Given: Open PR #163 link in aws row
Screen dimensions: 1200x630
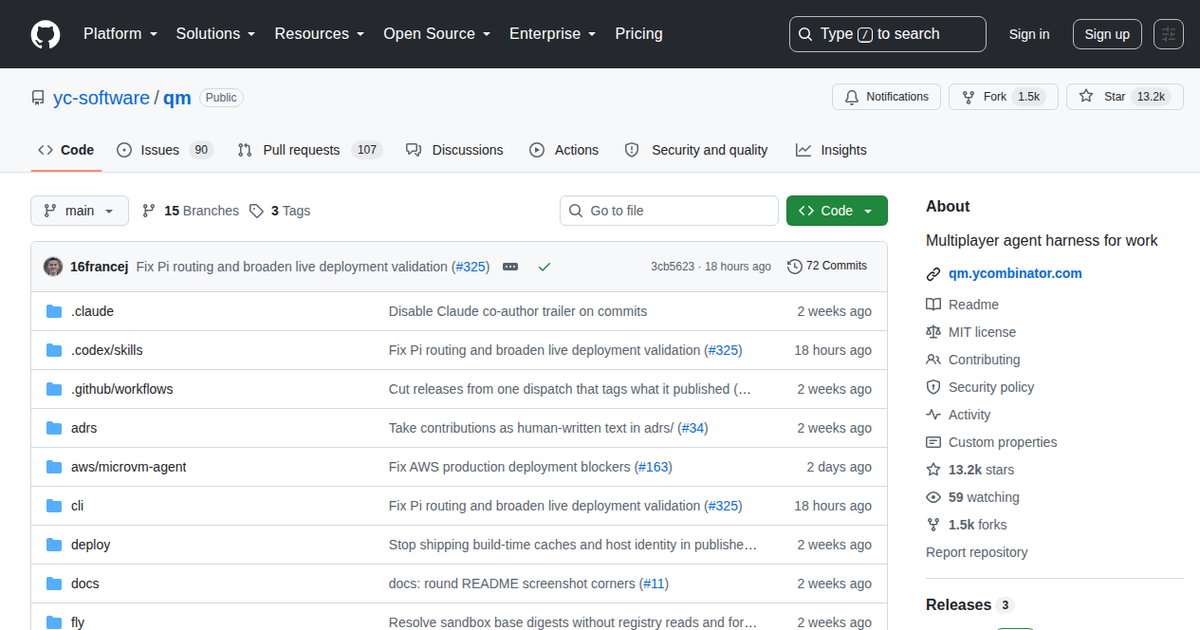Looking at the screenshot, I should 653,467.
